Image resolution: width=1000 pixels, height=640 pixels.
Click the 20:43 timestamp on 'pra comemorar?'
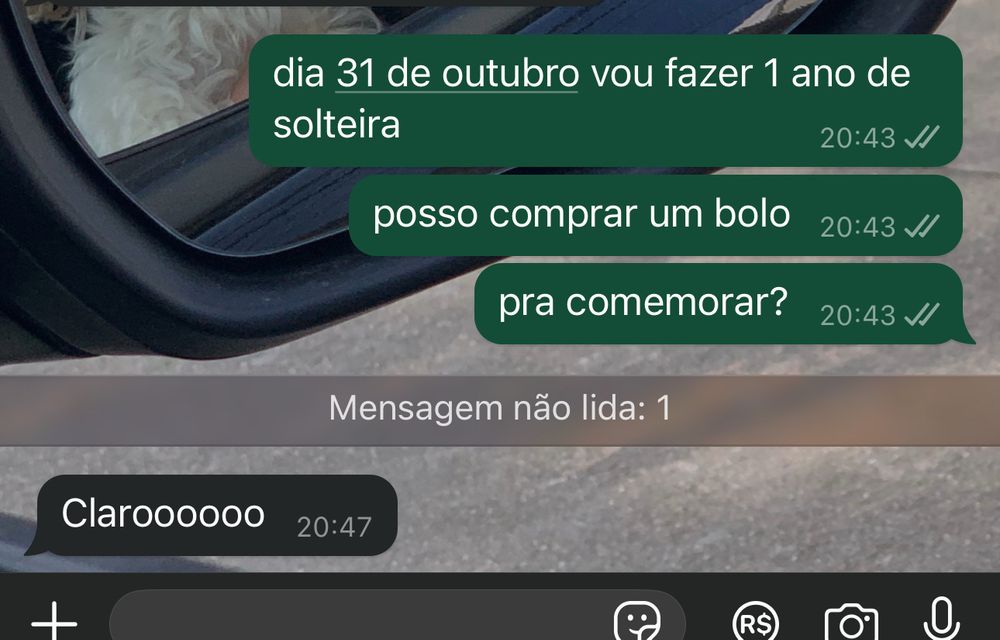858,315
